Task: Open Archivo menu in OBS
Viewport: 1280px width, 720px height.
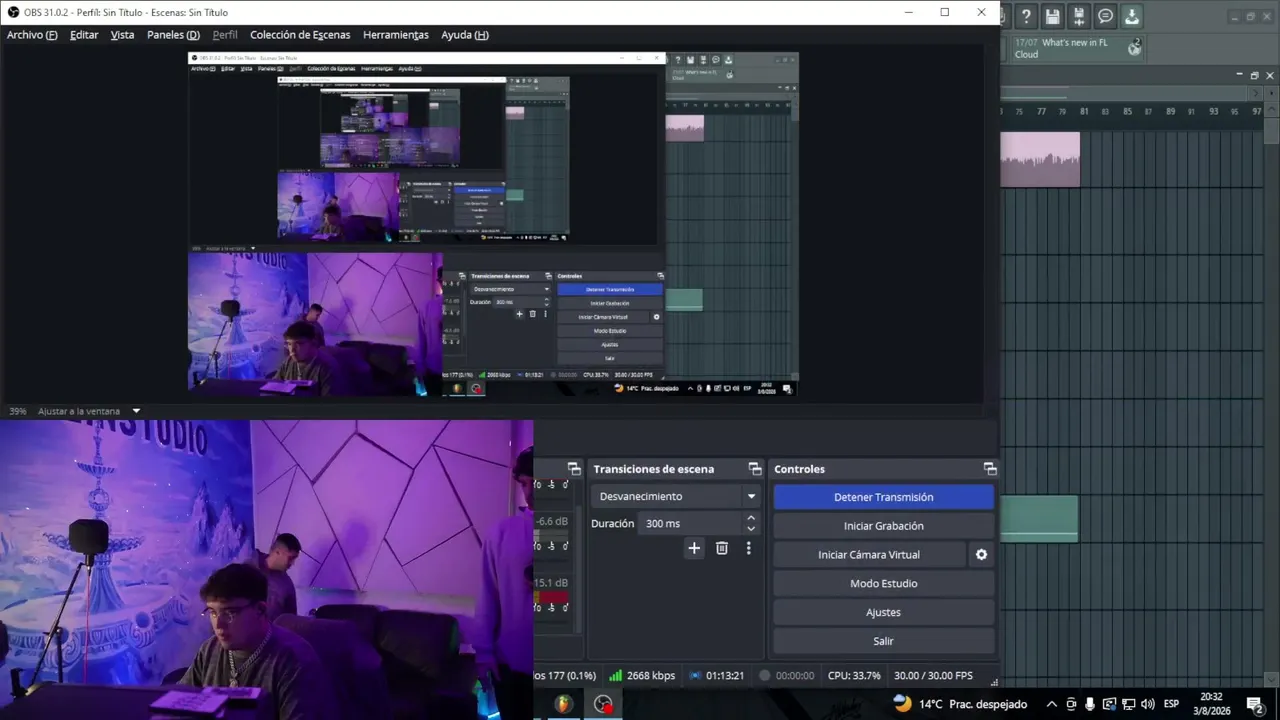Action: pos(32,35)
